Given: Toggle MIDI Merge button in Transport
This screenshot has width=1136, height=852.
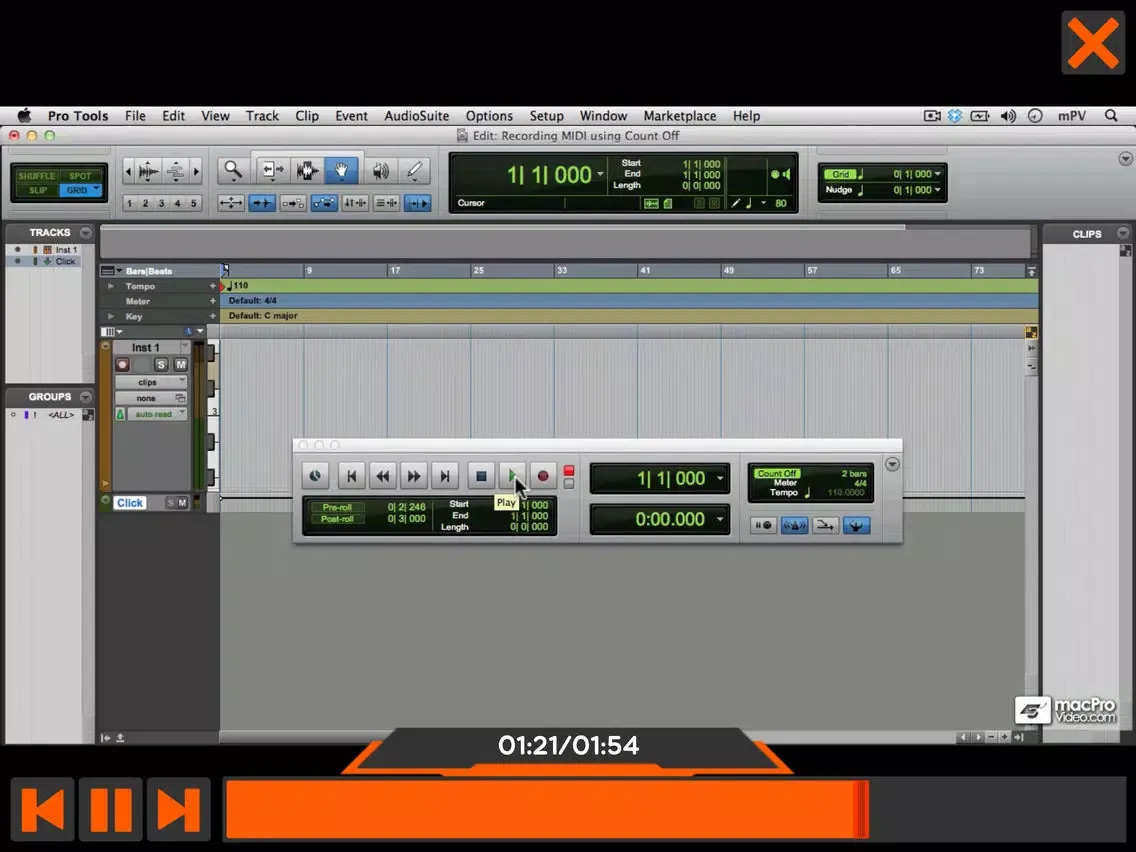Looking at the screenshot, I should (x=825, y=525).
